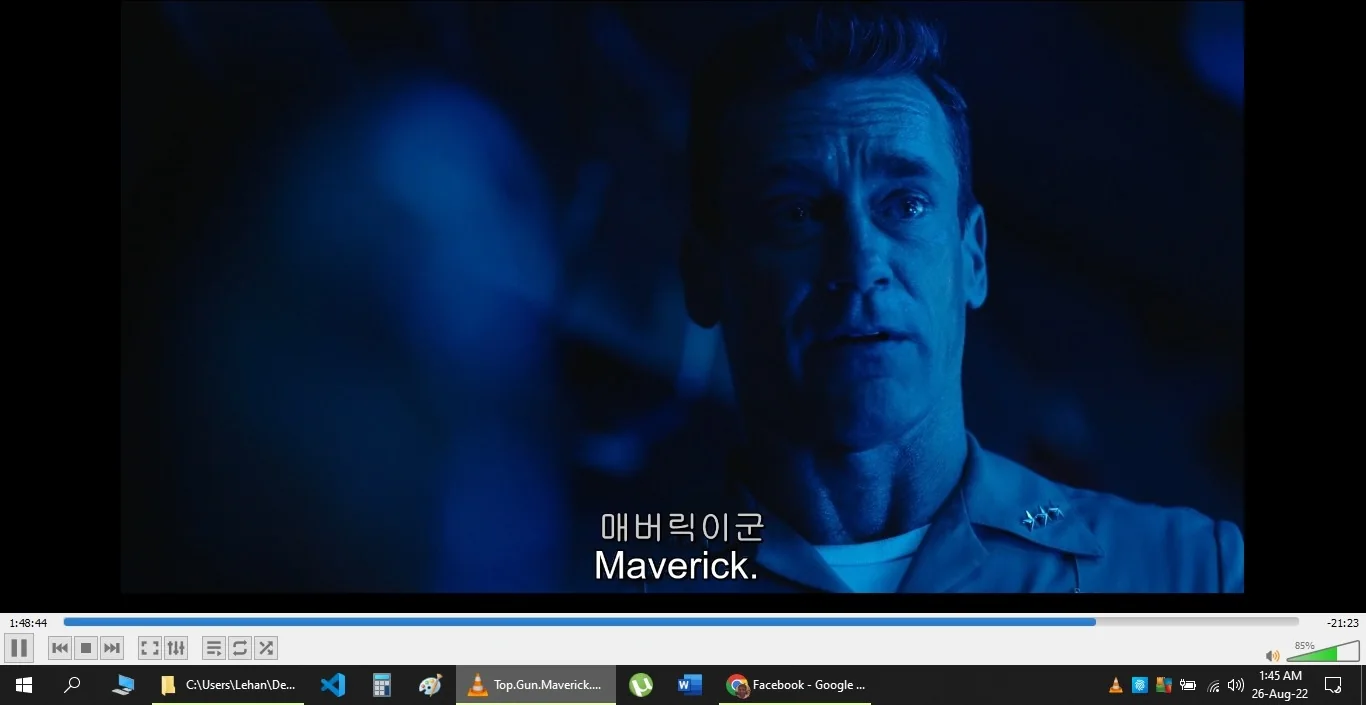Switch to Facebook - Google Chrome window
The width and height of the screenshot is (1366, 705).
tap(795, 685)
